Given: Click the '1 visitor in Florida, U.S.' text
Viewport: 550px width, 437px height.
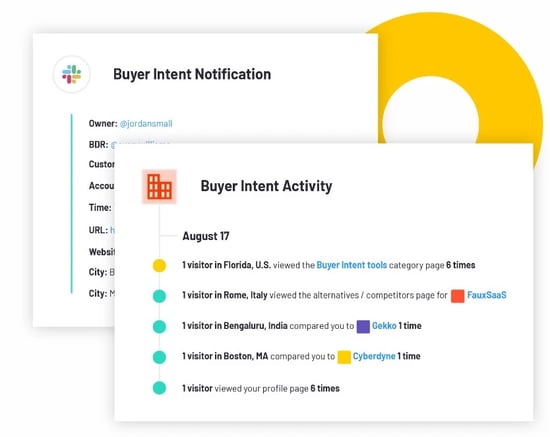Looking at the screenshot, I should coord(227,265).
